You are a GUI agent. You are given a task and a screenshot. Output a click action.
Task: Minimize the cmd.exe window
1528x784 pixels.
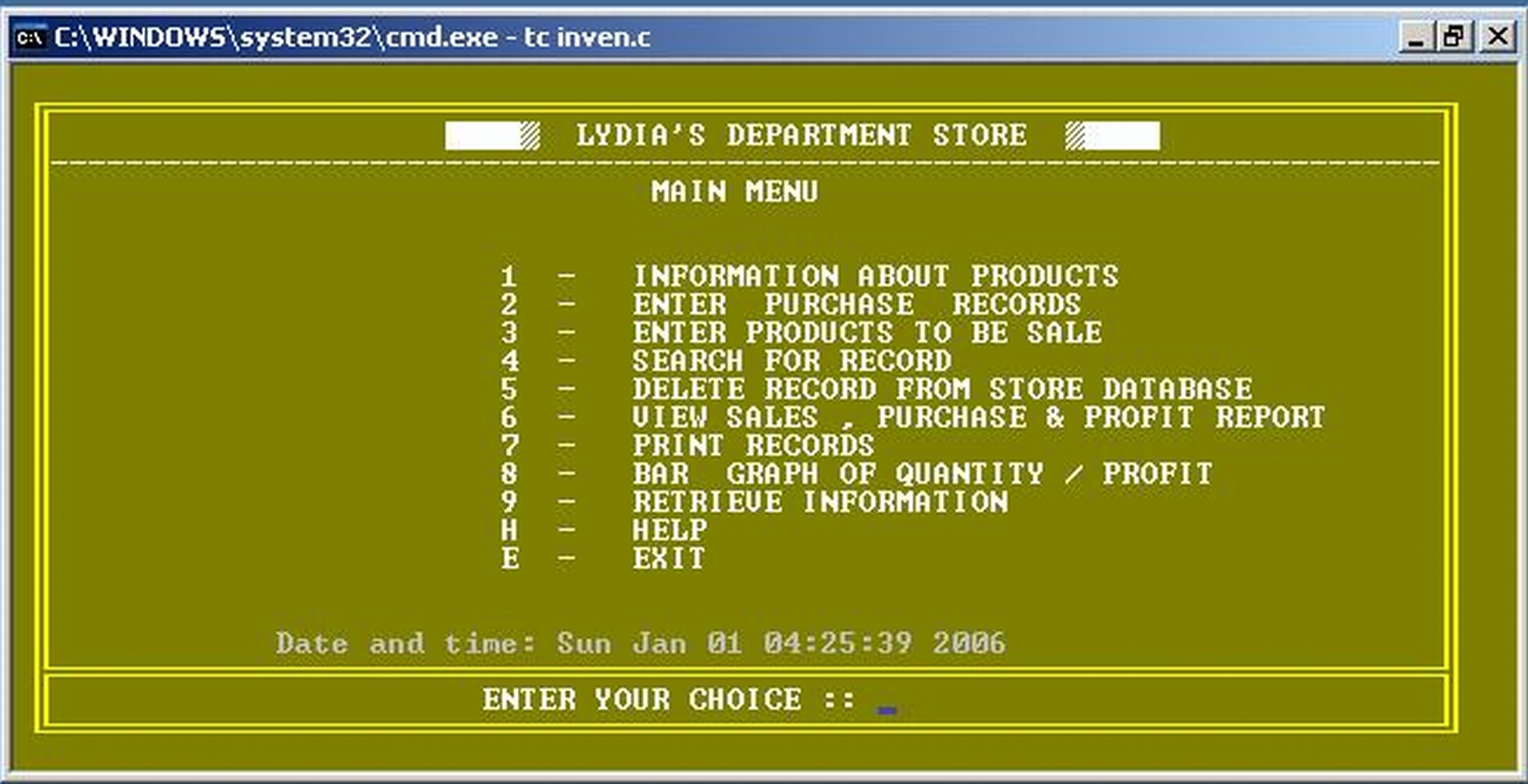pyautogui.click(x=1416, y=37)
